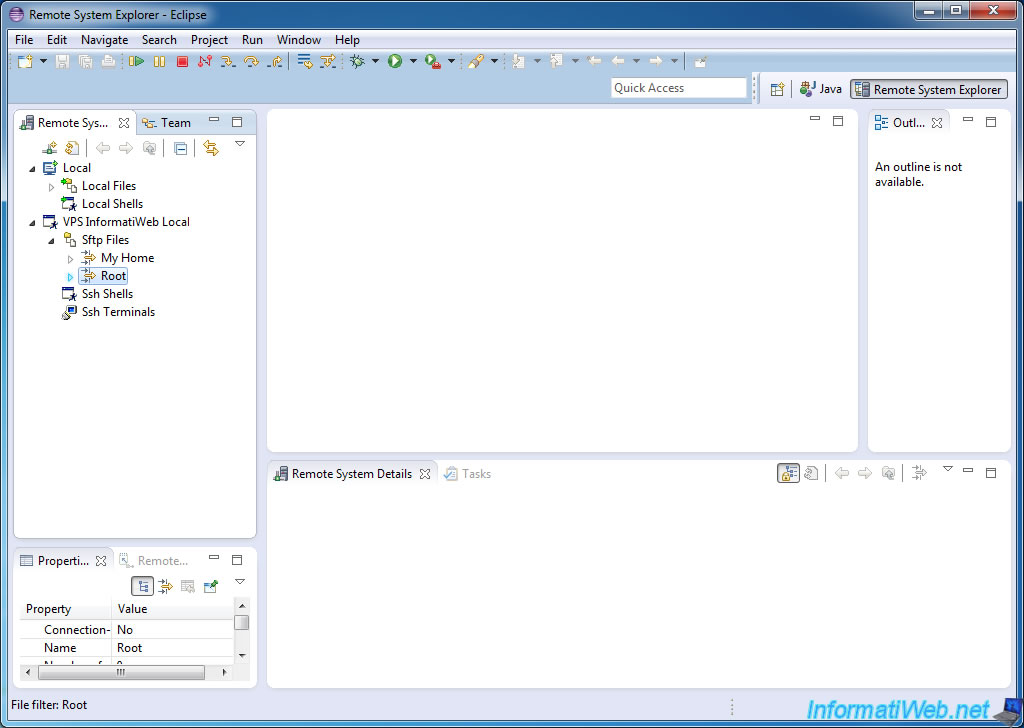
Task: Open dropdown arrow next to Run icon
Action: click(x=413, y=61)
